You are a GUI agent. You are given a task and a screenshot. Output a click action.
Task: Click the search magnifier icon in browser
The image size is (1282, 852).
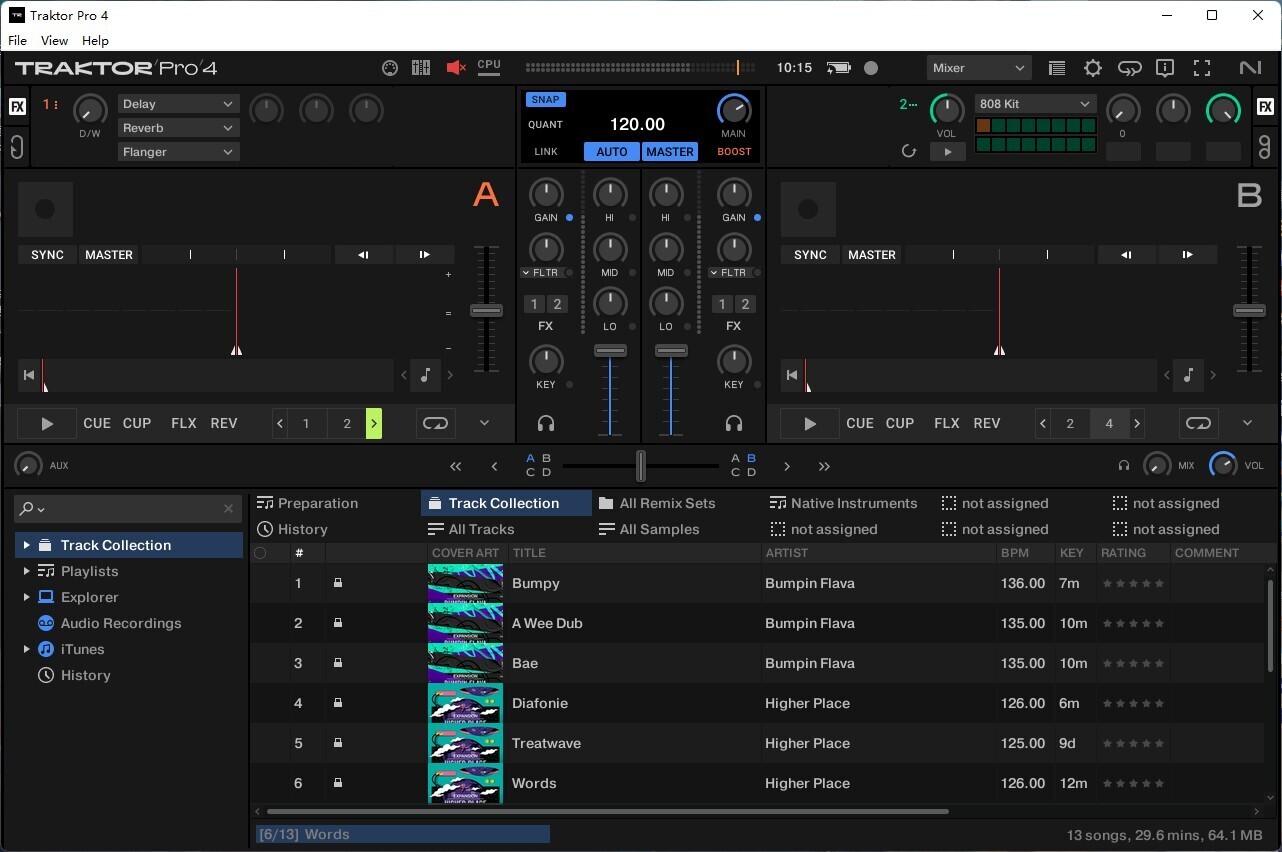coord(29,509)
